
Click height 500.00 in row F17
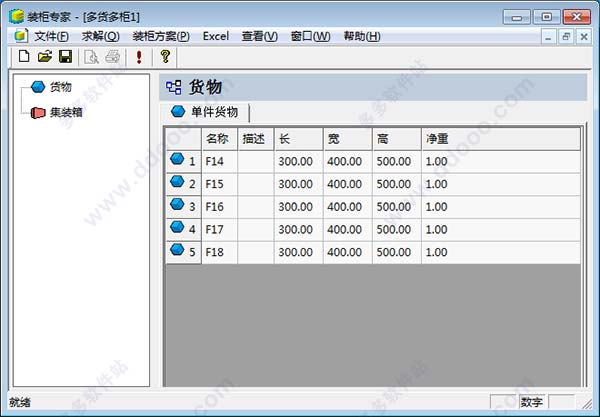pyautogui.click(x=397, y=230)
